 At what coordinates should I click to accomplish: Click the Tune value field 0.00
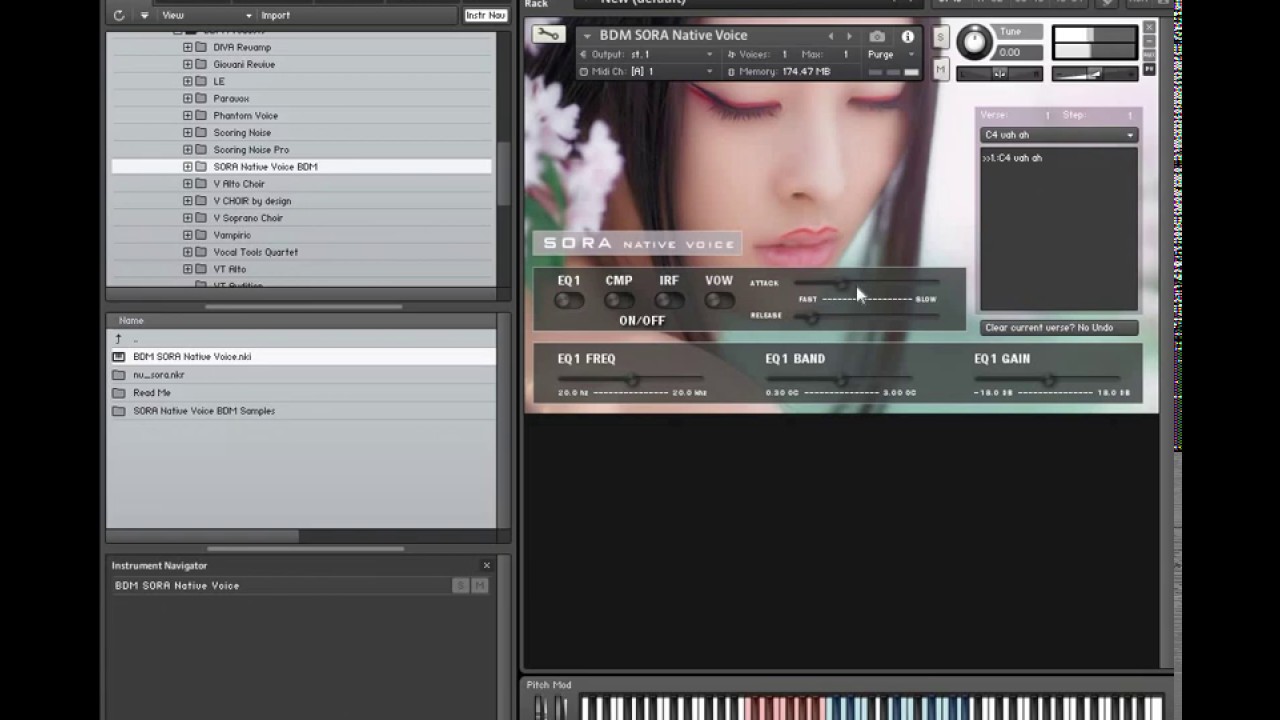pos(1017,52)
